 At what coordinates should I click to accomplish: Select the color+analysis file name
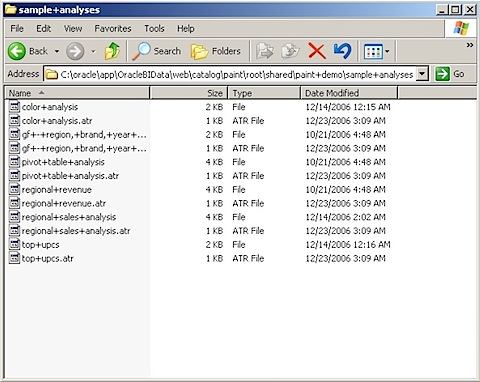[x=50, y=107]
